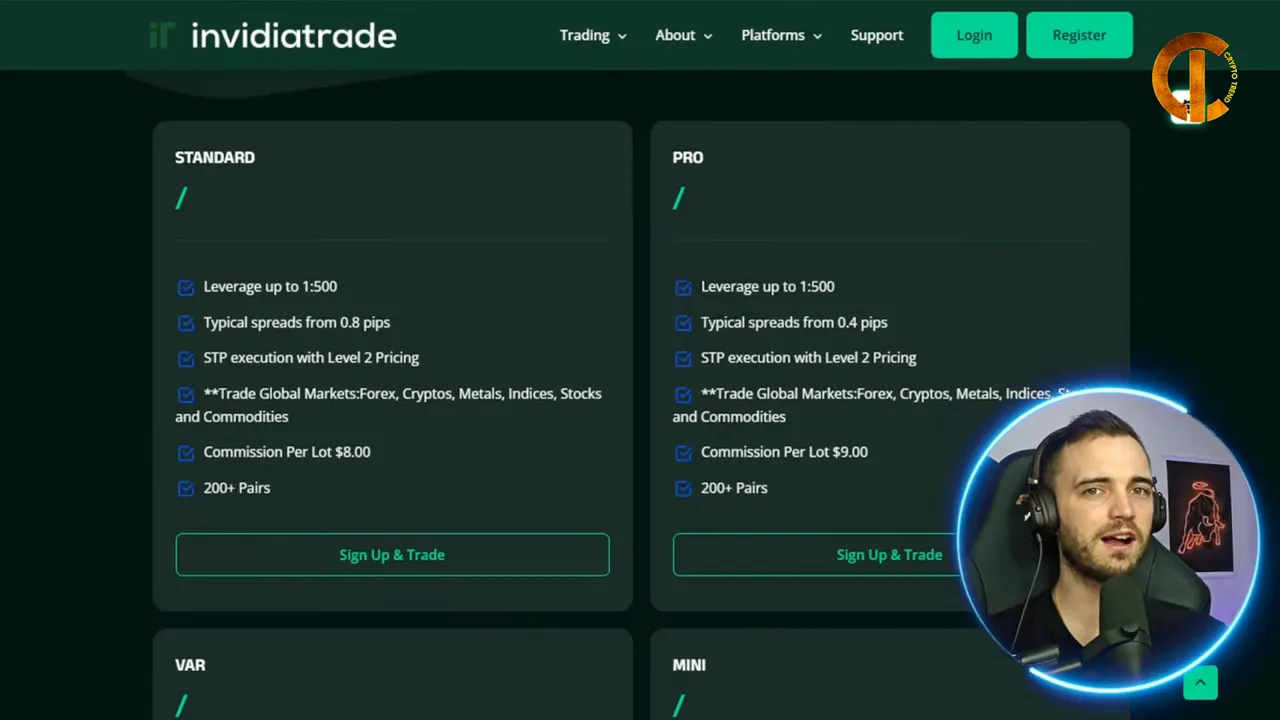The width and height of the screenshot is (1280, 720).
Task: Click the Pro Trade Global Markets checkmark
Action: click(683, 395)
